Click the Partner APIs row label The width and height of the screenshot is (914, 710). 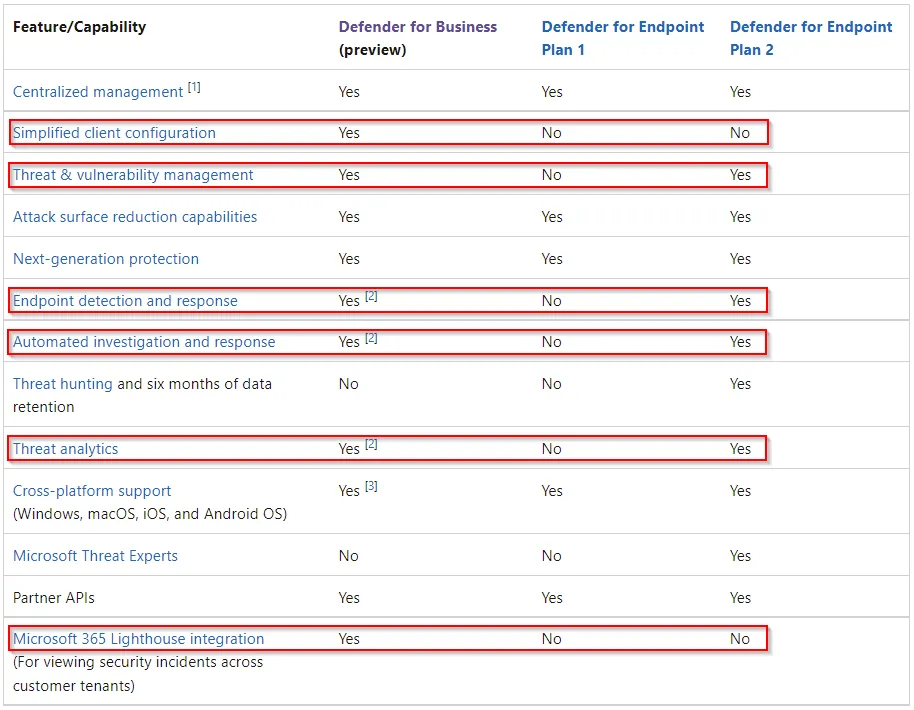point(54,597)
